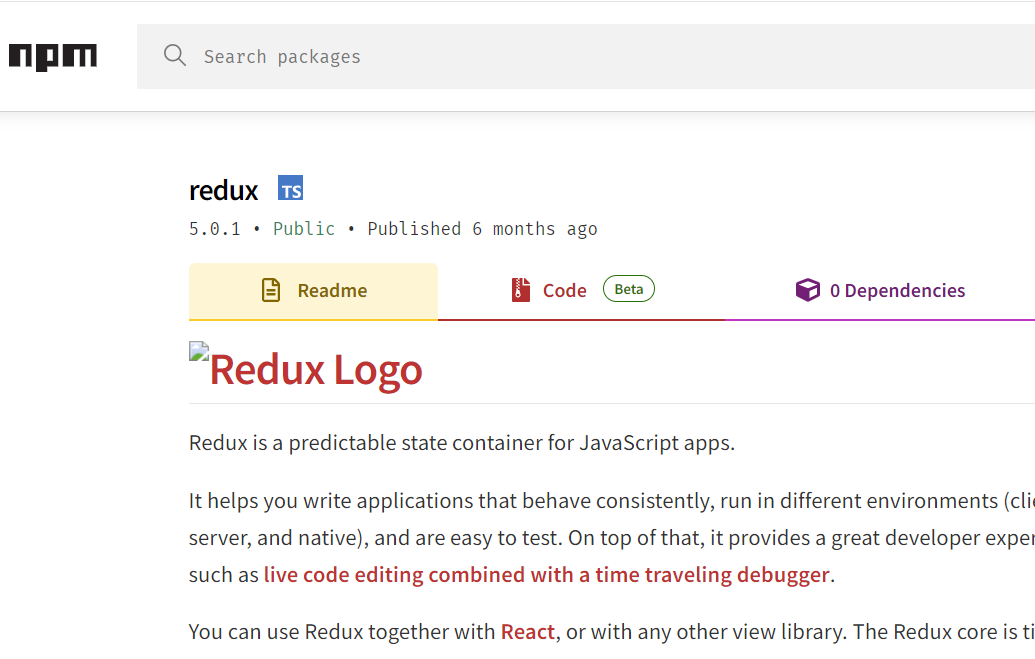Switch to the Code tab
The height and width of the screenshot is (659, 1035).
582,291
